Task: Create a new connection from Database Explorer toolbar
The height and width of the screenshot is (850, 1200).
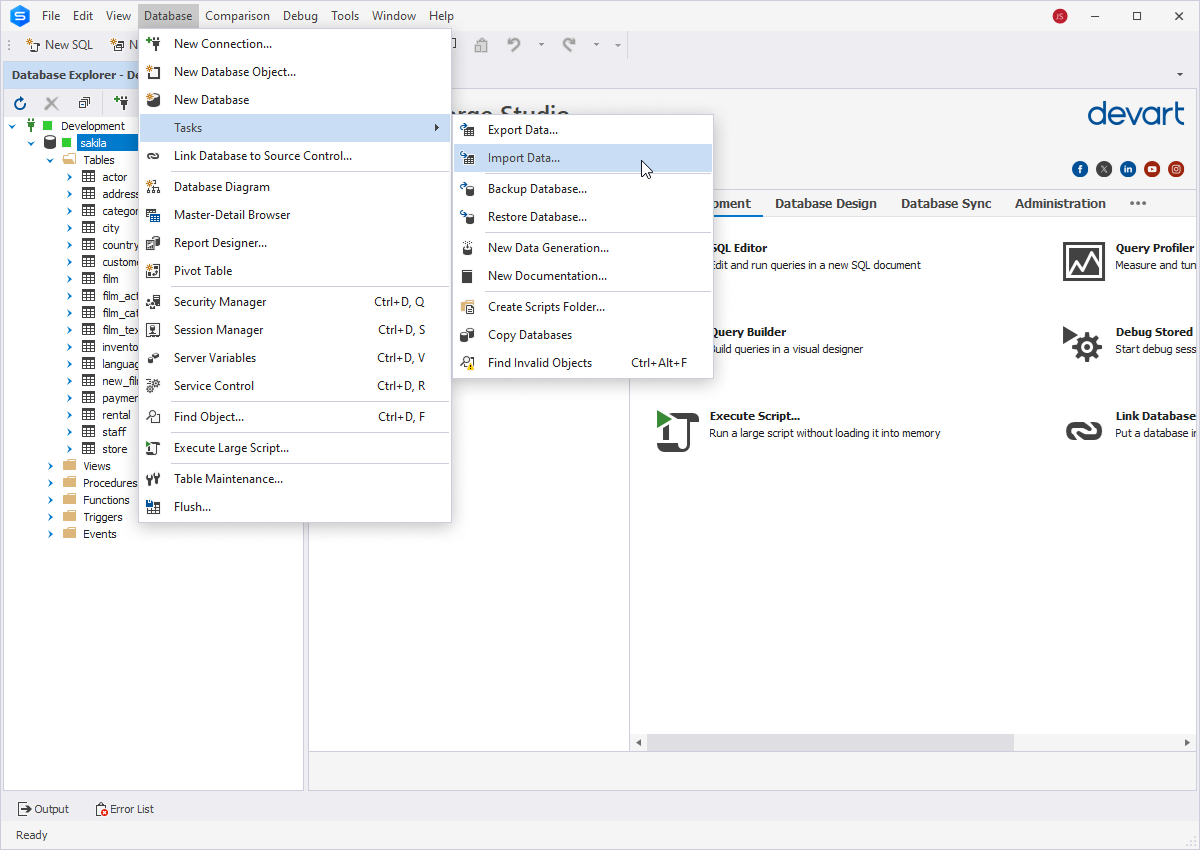Action: pos(120,102)
